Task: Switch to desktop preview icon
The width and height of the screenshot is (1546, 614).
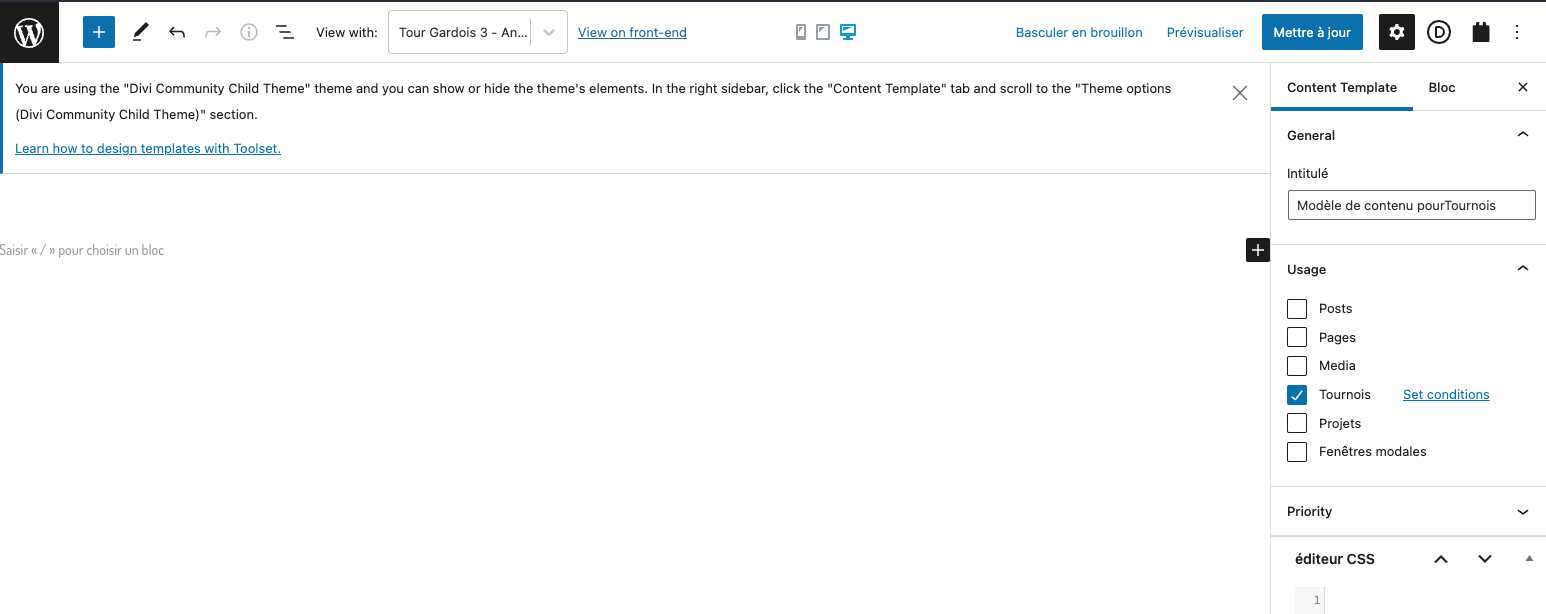Action: pos(848,32)
